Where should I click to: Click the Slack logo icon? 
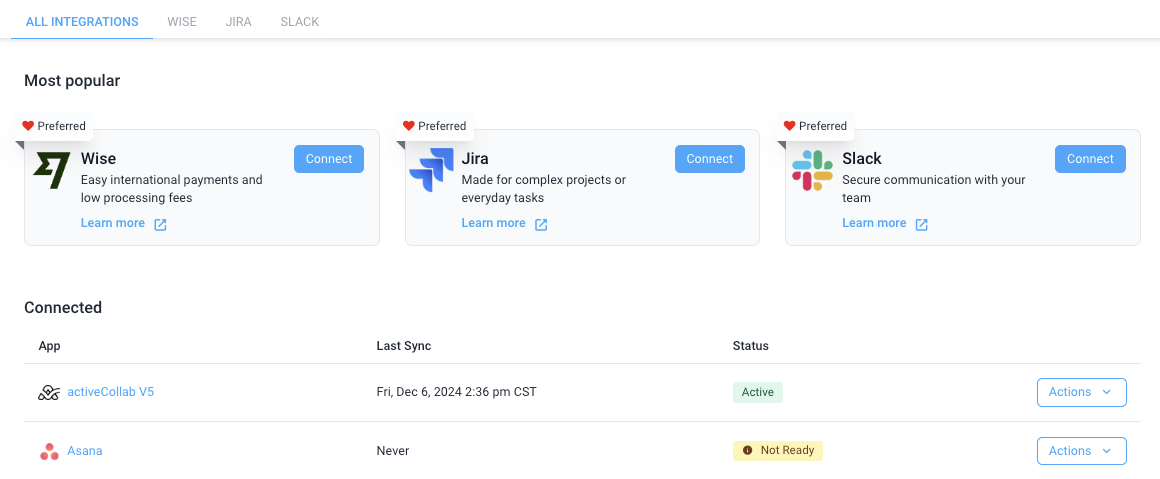[812, 170]
